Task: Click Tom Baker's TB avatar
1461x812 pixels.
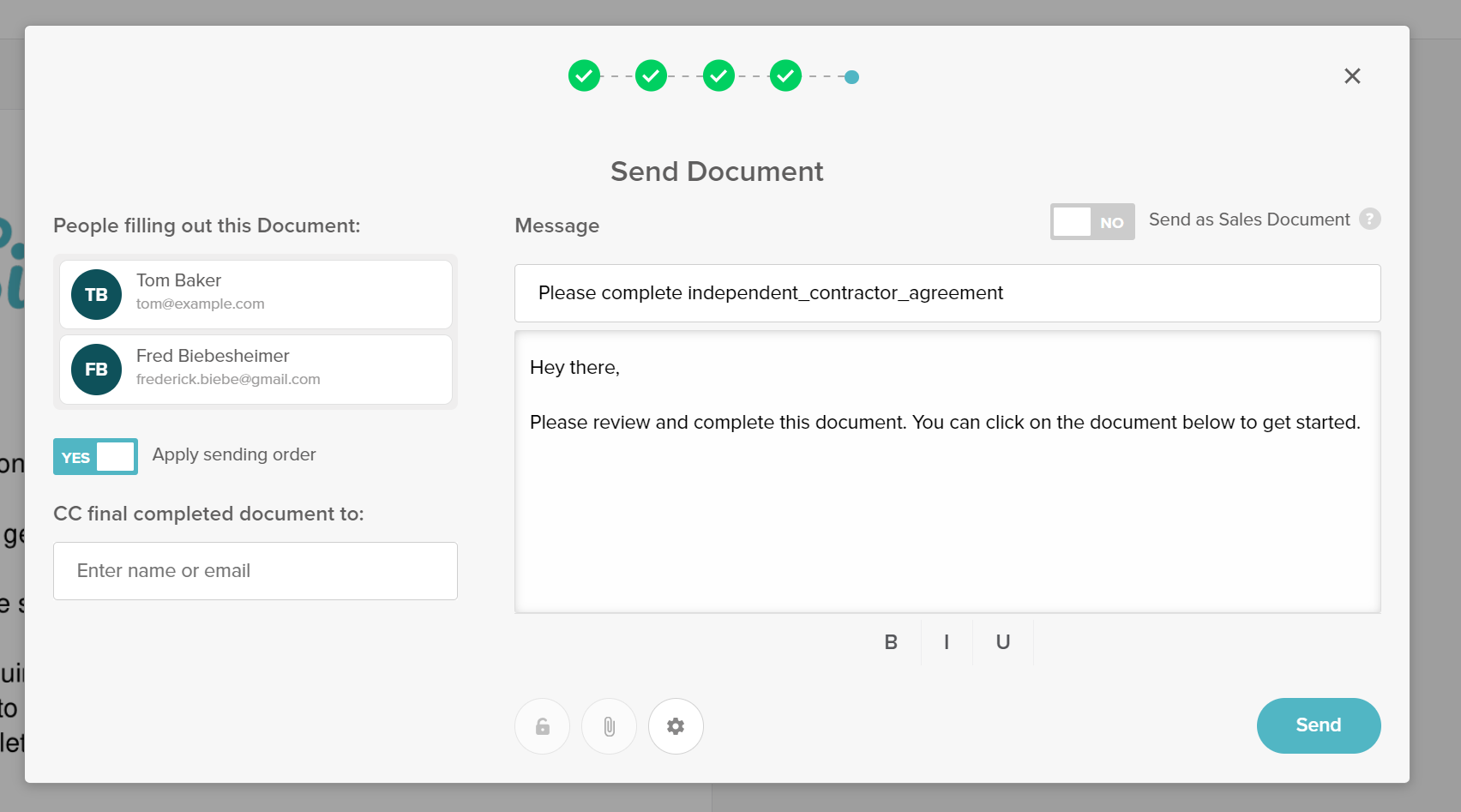Action: pos(95,294)
